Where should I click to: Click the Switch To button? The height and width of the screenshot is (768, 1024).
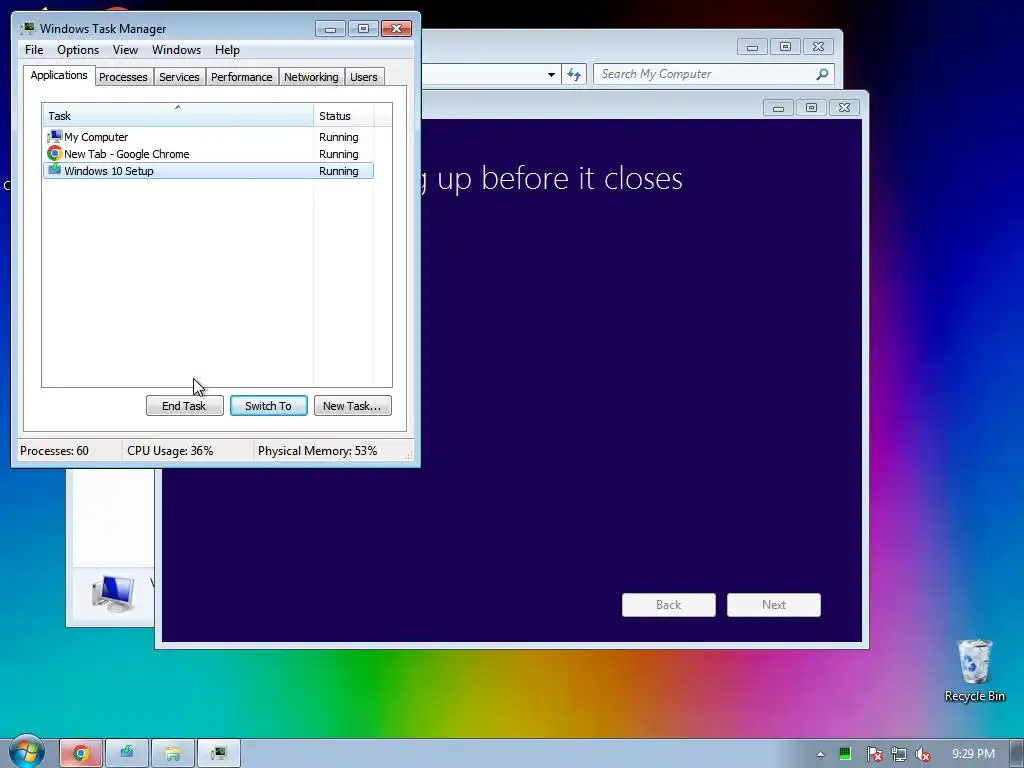[268, 406]
